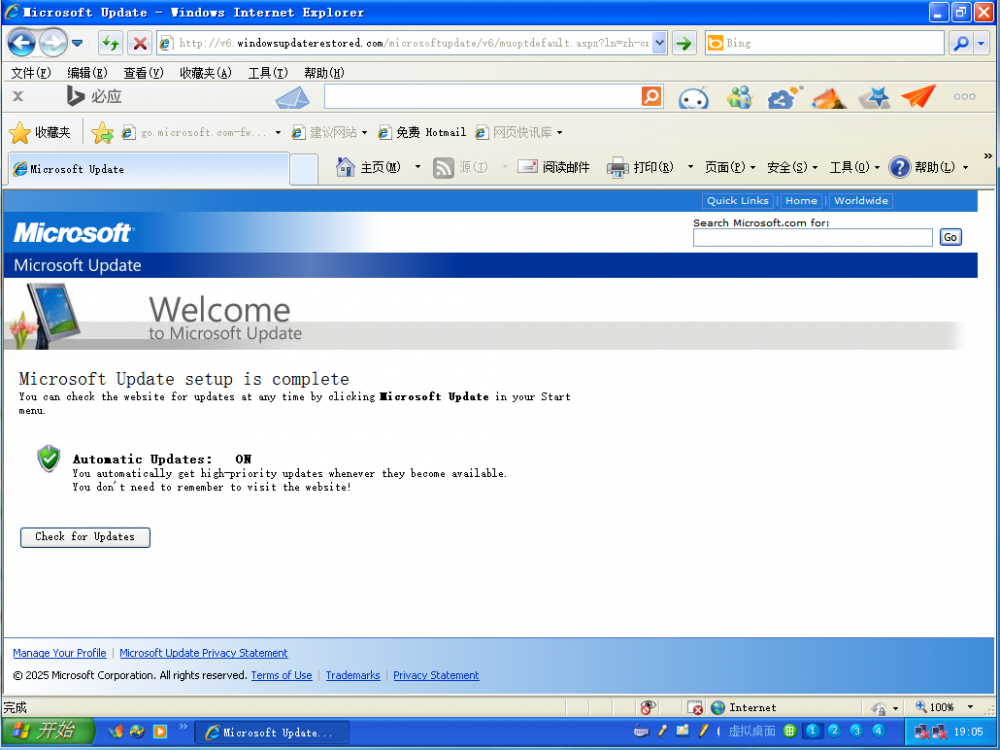Click the blue Help question mark icon
This screenshot has width=1000, height=750.
point(899,167)
